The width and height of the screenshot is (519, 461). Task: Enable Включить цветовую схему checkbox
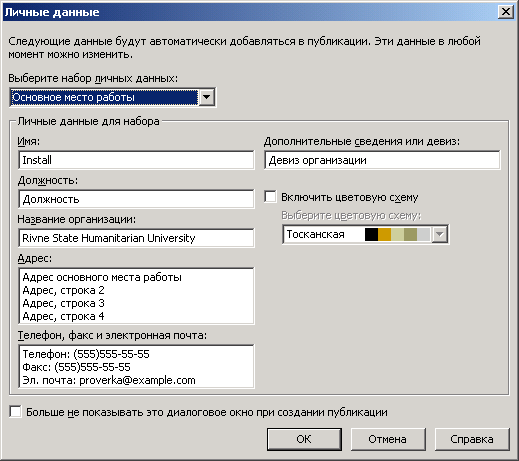[x=270, y=197]
